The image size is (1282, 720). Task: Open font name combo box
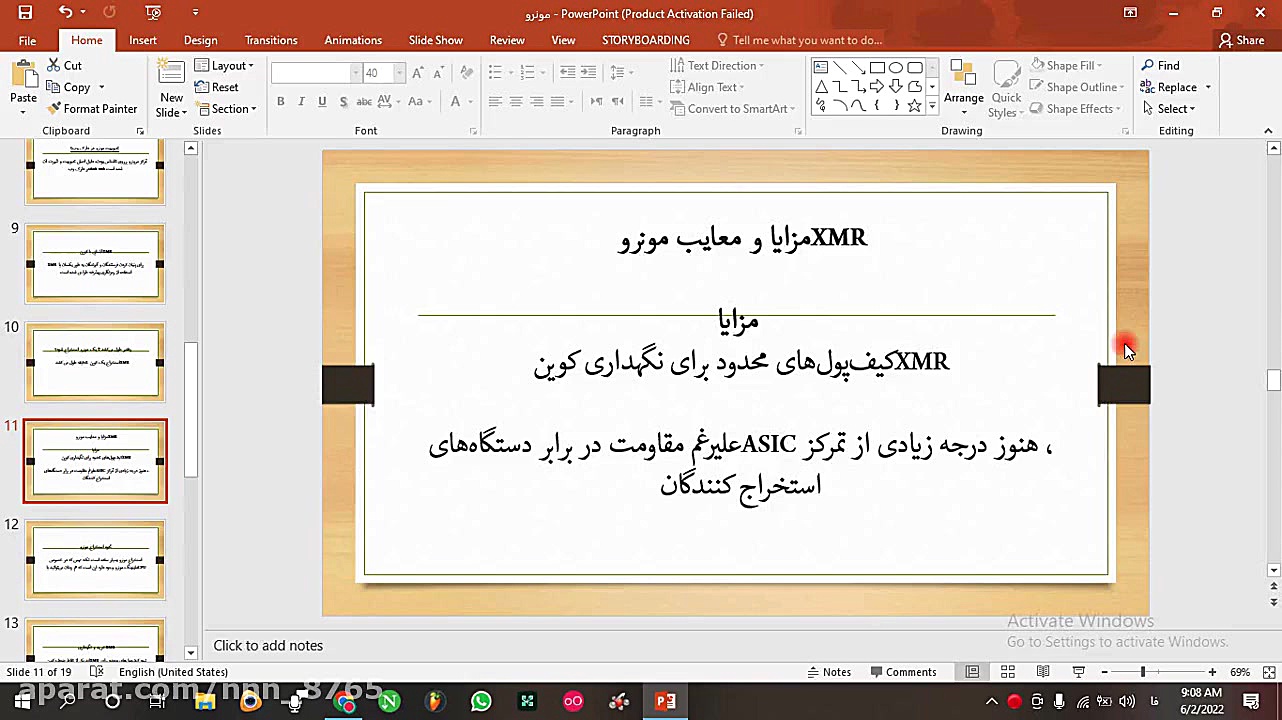[x=315, y=73]
